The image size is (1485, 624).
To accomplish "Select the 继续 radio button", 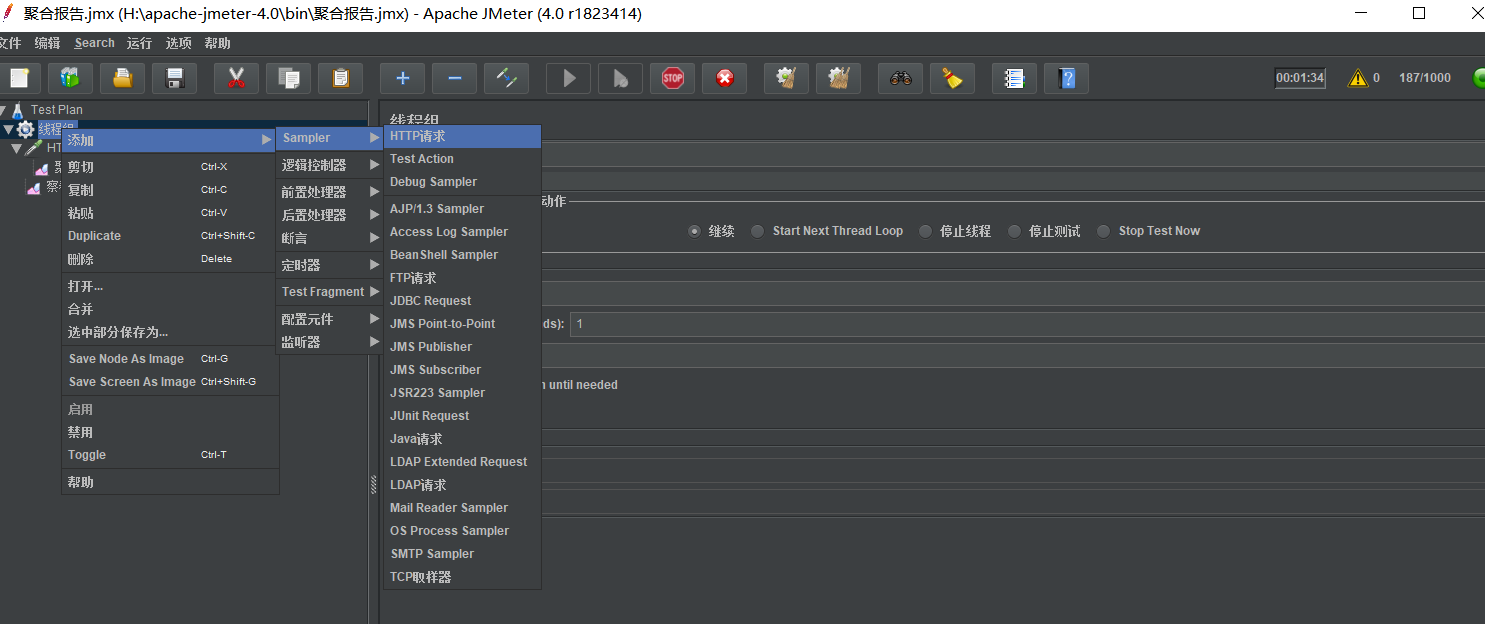I will point(695,231).
